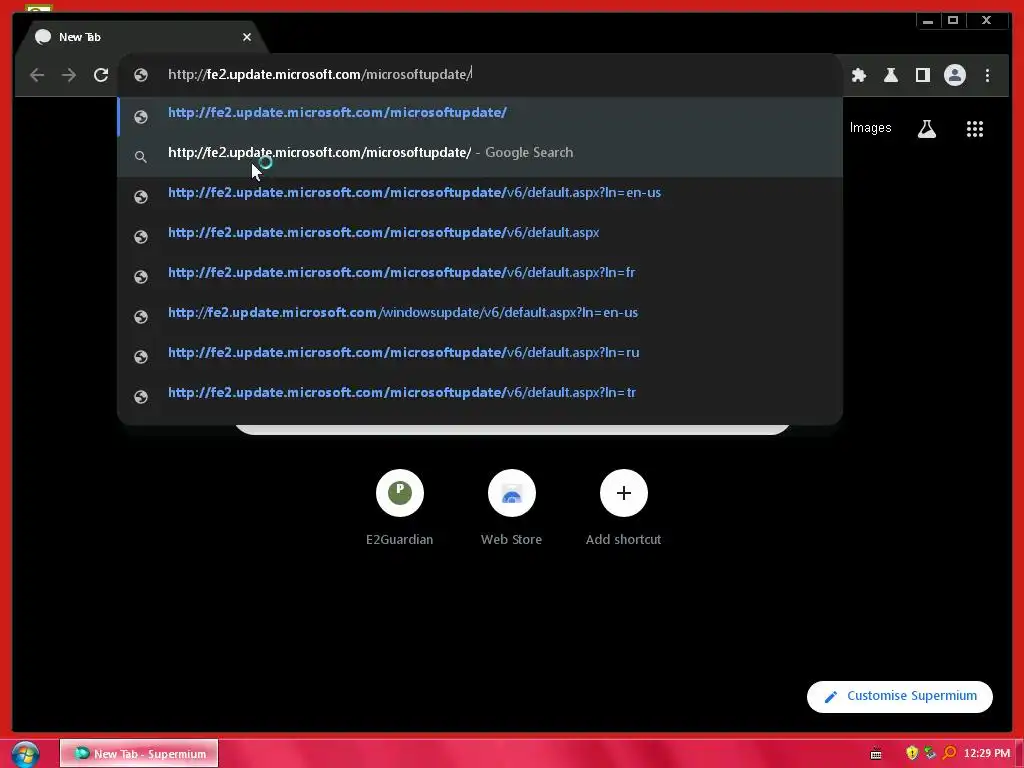Viewport: 1024px width, 768px height.
Task: Choose the Google Search suggestion row
Action: (480, 156)
